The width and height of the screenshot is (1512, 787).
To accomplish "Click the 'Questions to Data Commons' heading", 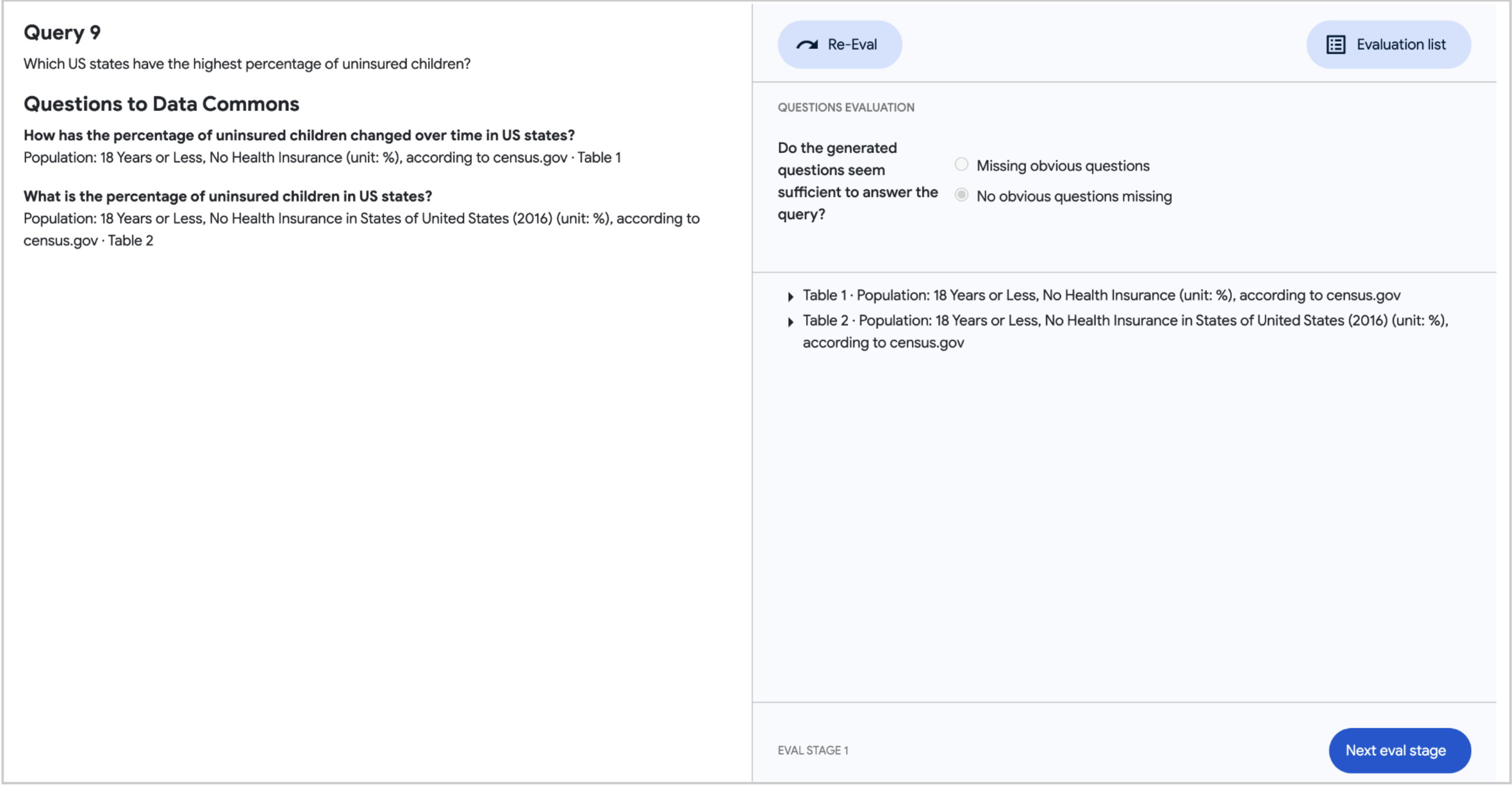I will click(161, 104).
